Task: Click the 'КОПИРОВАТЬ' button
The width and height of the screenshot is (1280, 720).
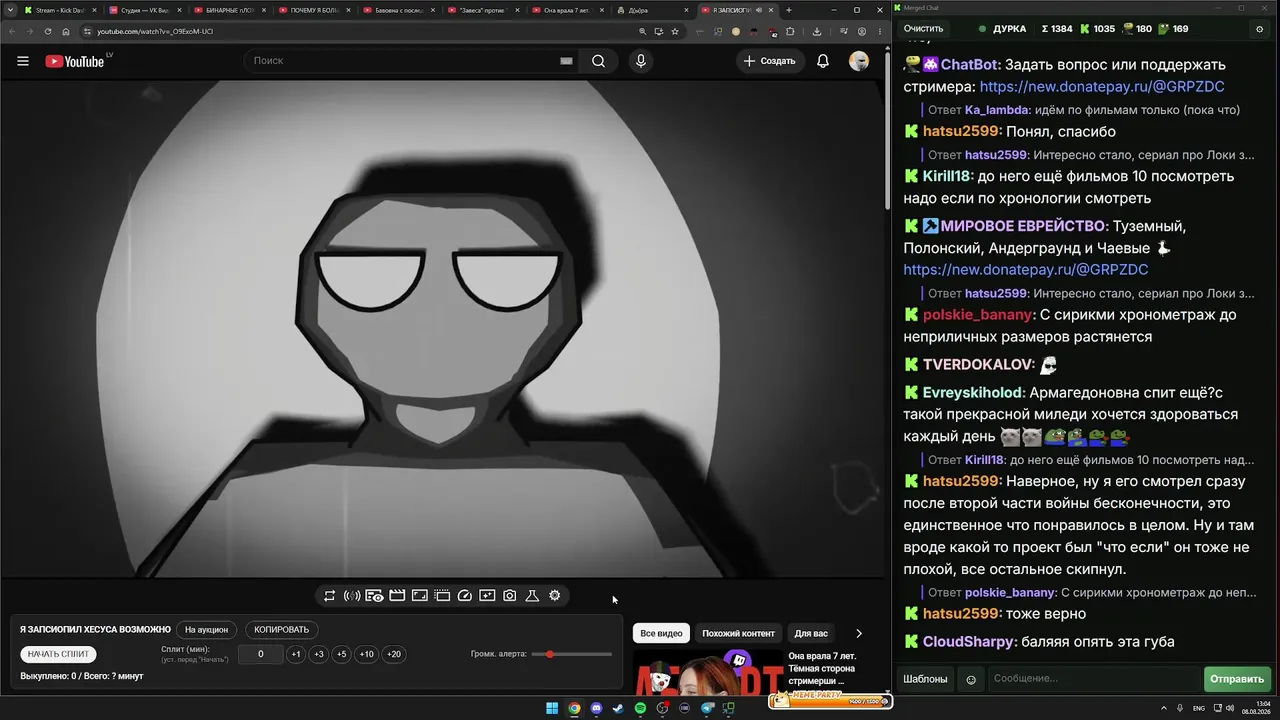Action: pyautogui.click(x=282, y=630)
